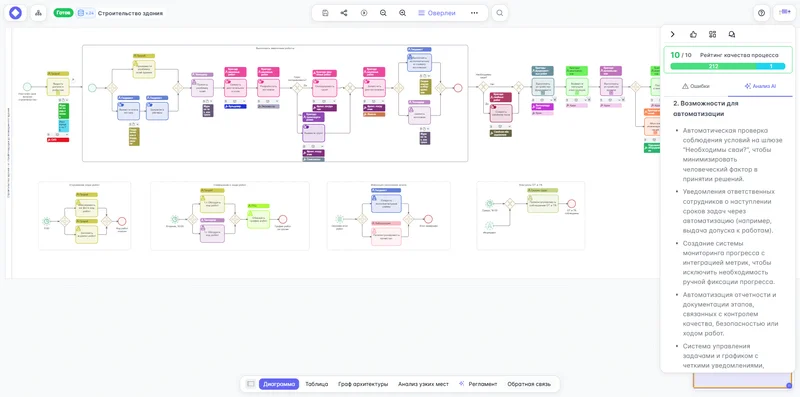Viewport: 800px width, 397px height.
Task: Select the red end event in fourth lower subprocess
Action: tap(571, 203)
